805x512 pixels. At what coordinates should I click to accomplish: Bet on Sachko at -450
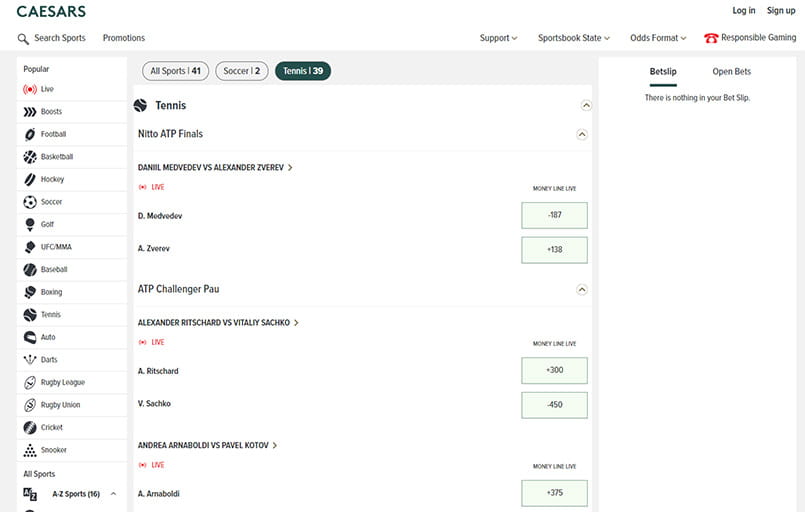tap(554, 405)
